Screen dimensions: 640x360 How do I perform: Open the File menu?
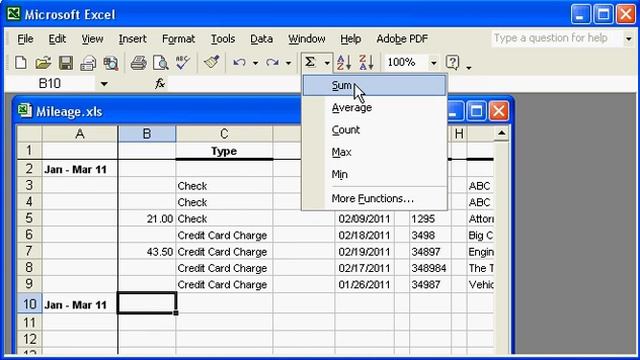click(x=25, y=39)
